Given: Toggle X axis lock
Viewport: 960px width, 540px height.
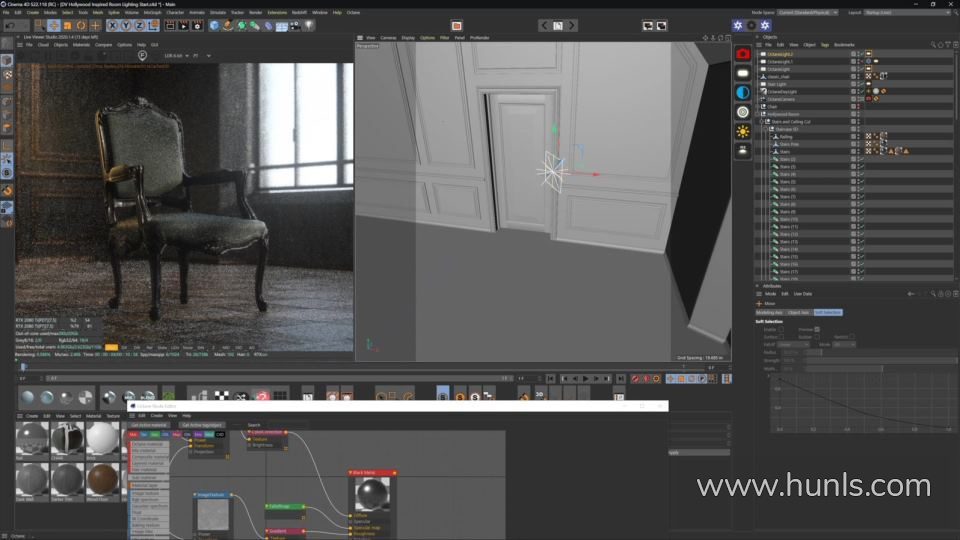Looking at the screenshot, I should click(112, 26).
